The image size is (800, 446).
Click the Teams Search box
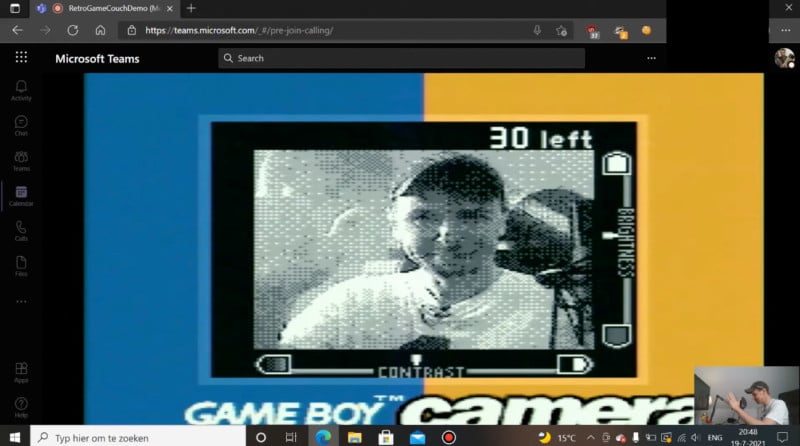(x=402, y=58)
